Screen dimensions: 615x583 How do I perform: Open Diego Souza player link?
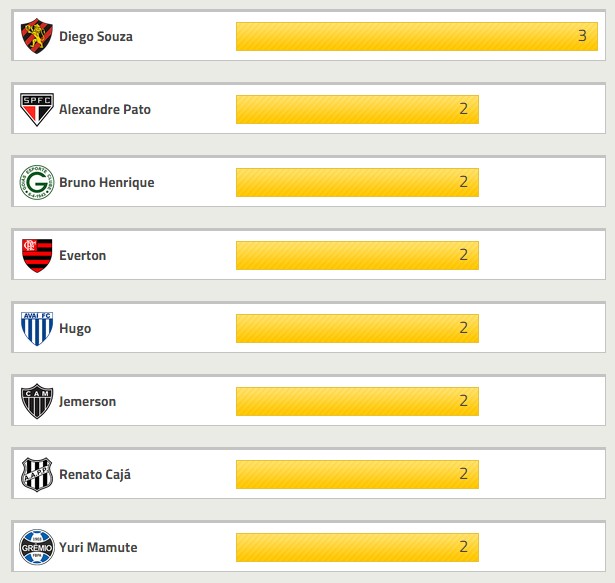(x=96, y=37)
